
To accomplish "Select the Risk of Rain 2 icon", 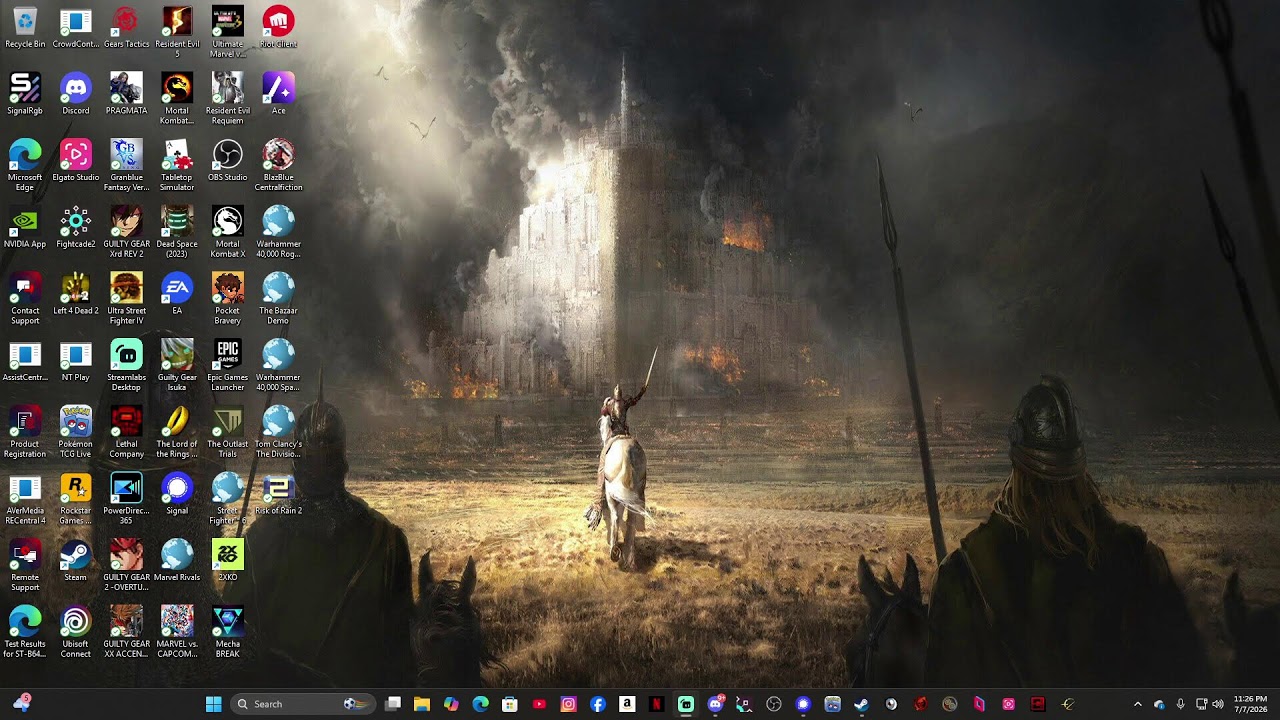I will click(x=278, y=495).
